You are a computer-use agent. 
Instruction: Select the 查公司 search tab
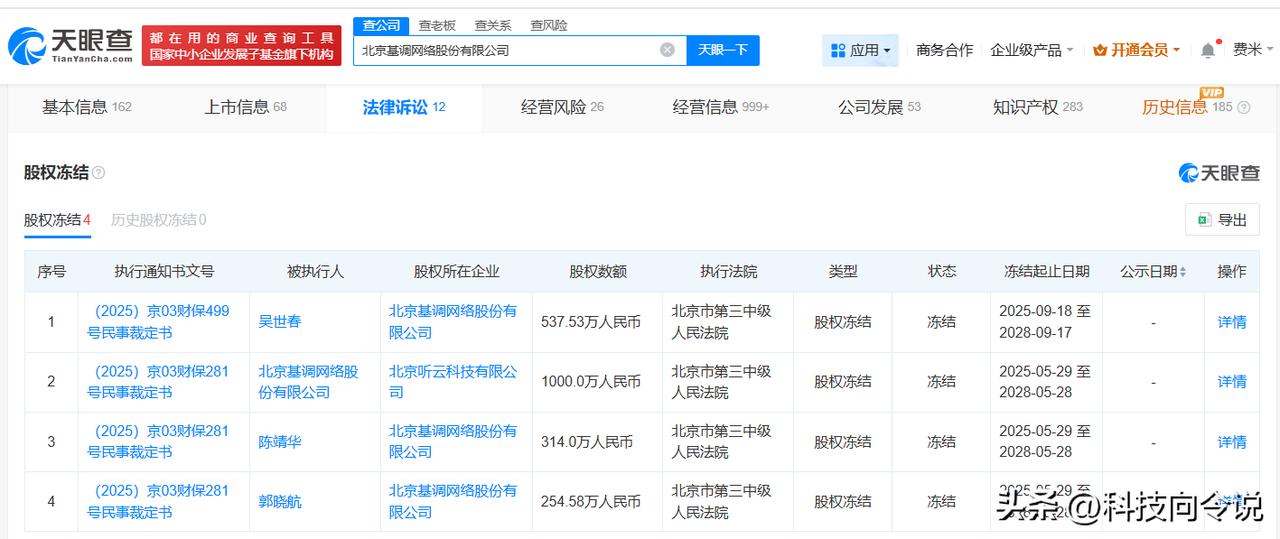click(x=381, y=25)
